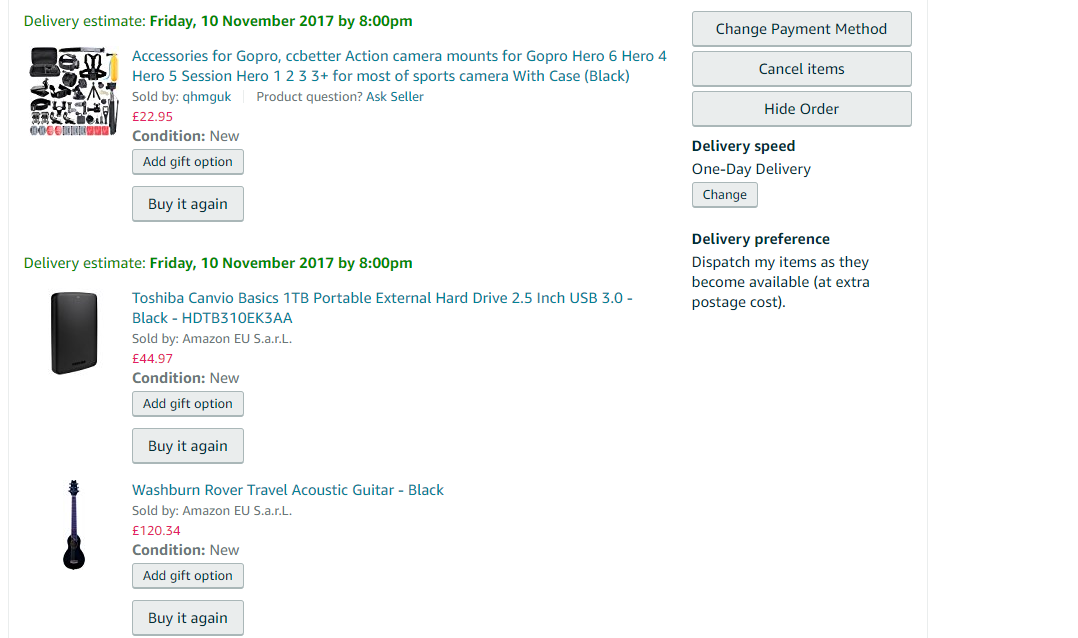Change the One-Day Delivery speed

pos(725,195)
